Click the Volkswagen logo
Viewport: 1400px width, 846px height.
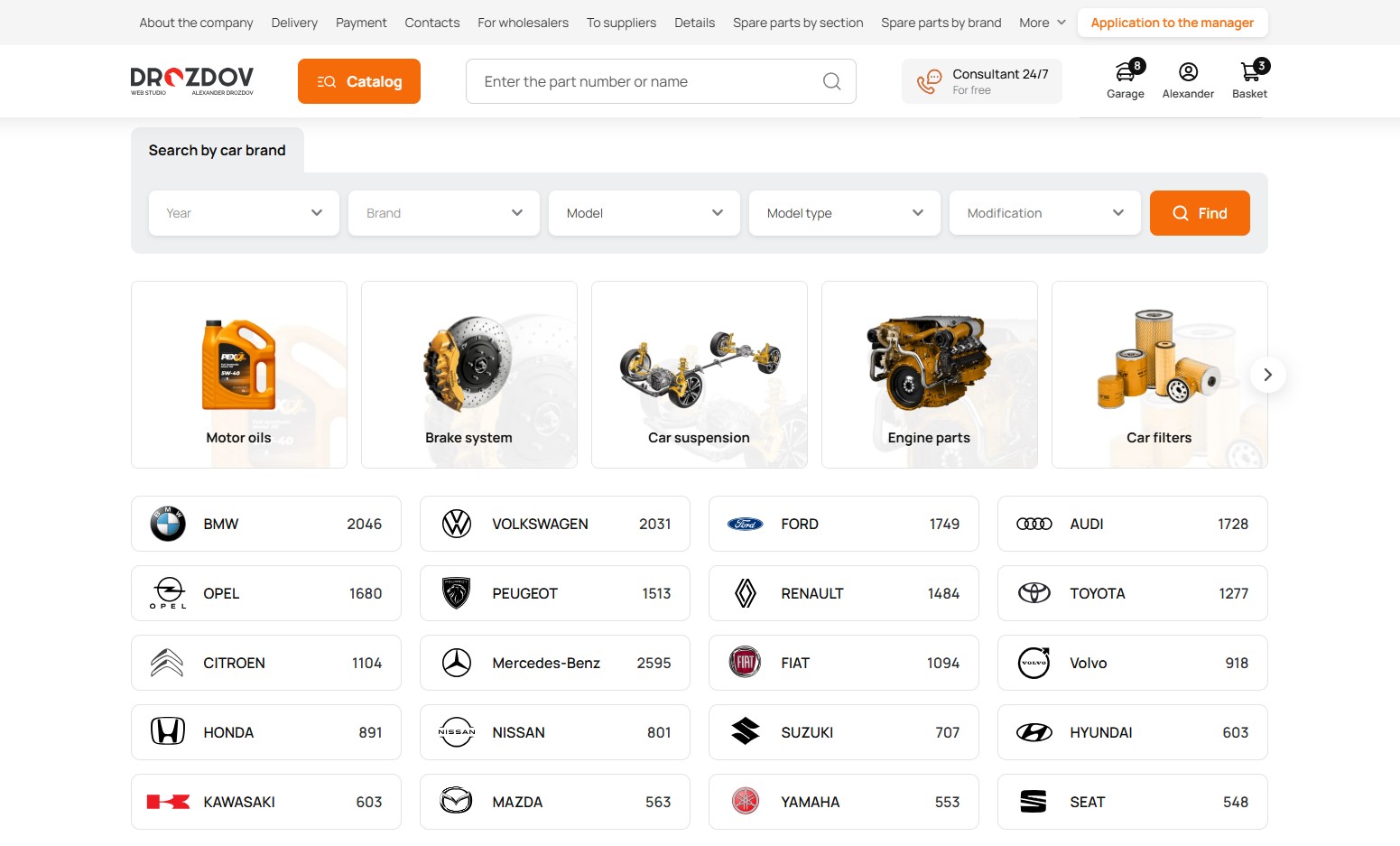457,524
